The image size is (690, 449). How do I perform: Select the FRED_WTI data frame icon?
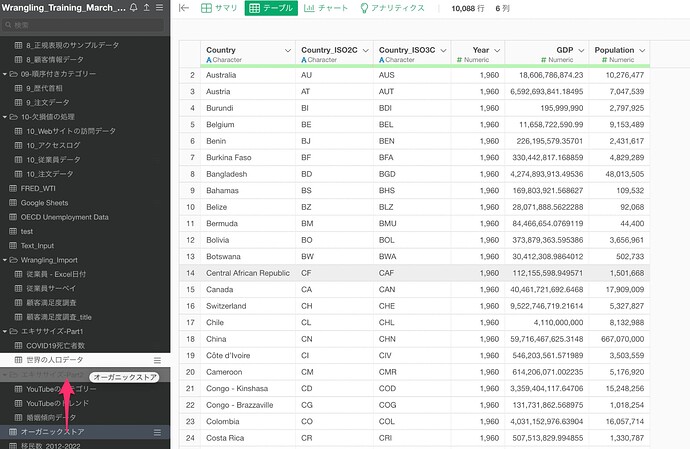click(x=13, y=188)
